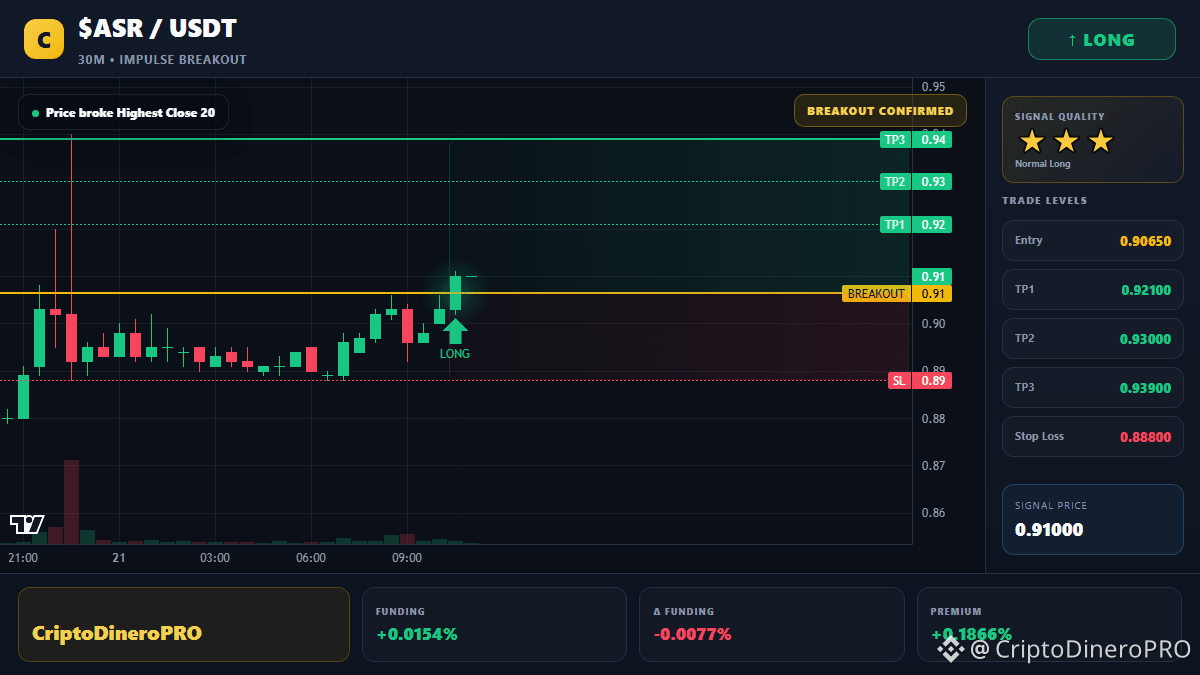Screen dimensions: 1200x675
Task: Click the 03:00 time axis label
Action: click(215, 558)
